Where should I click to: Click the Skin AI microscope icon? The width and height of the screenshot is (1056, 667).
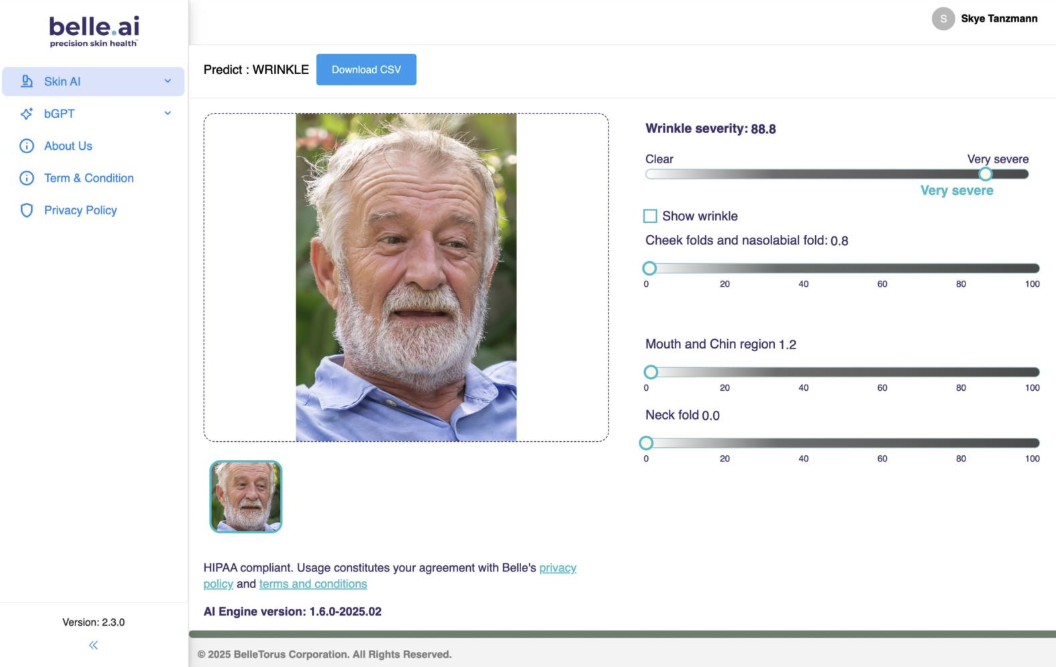27,82
